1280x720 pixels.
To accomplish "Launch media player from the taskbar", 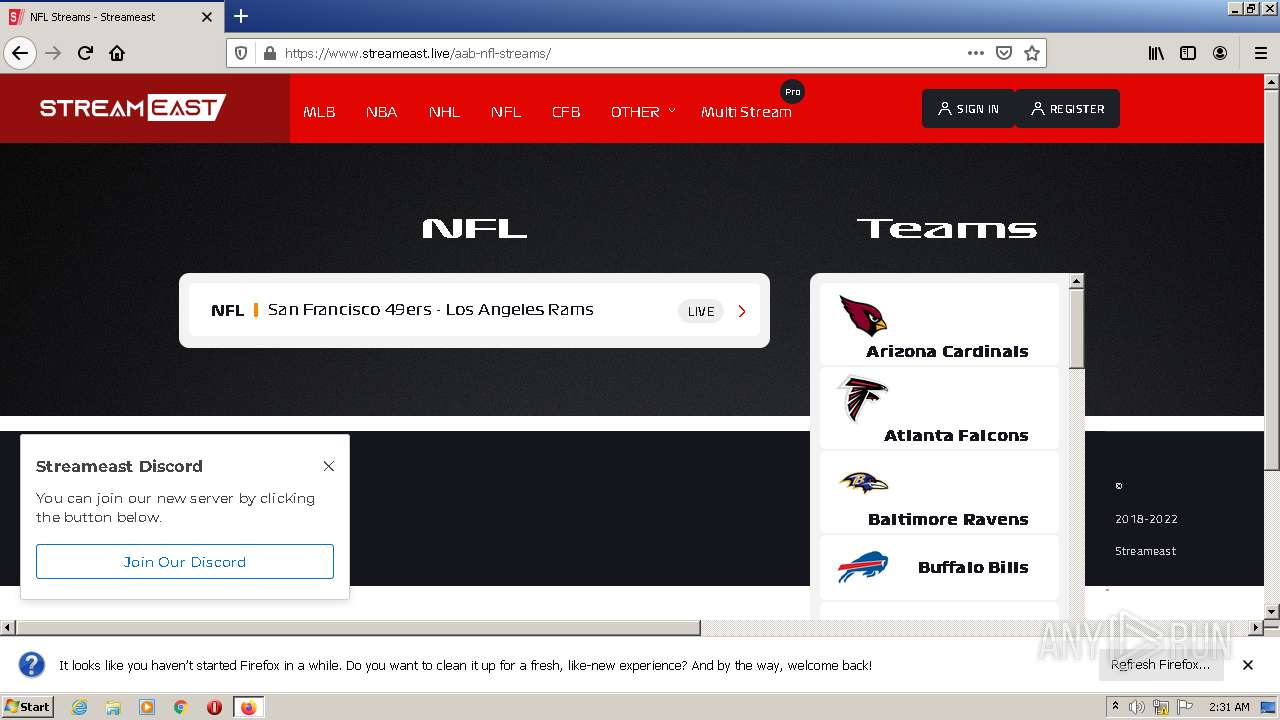I will (x=147, y=707).
